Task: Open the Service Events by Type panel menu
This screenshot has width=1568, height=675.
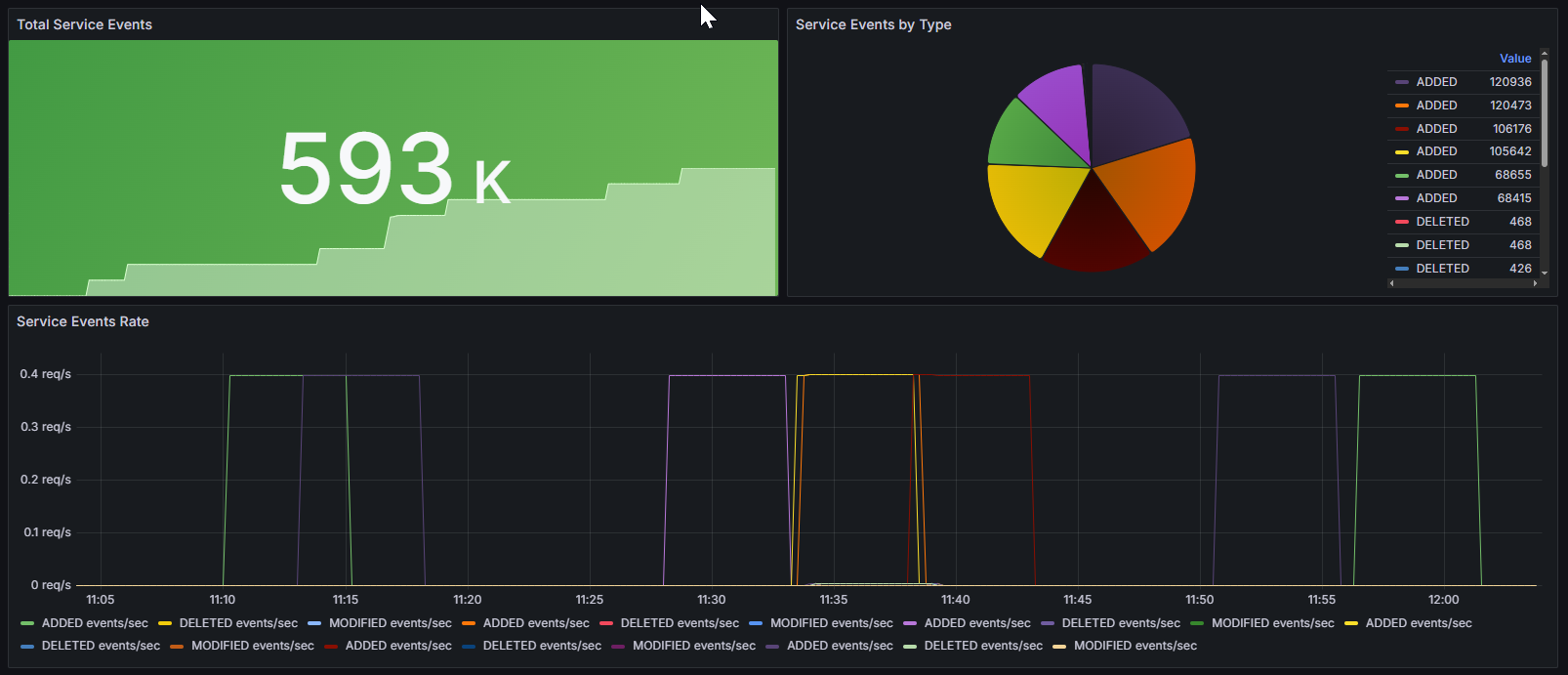Action: click(873, 24)
